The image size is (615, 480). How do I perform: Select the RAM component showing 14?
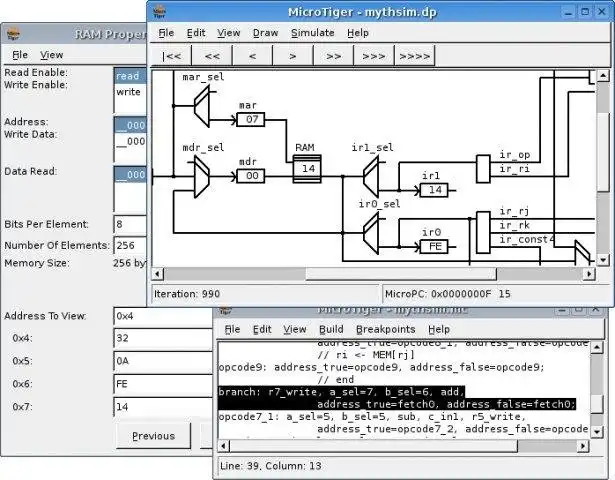pos(308,169)
